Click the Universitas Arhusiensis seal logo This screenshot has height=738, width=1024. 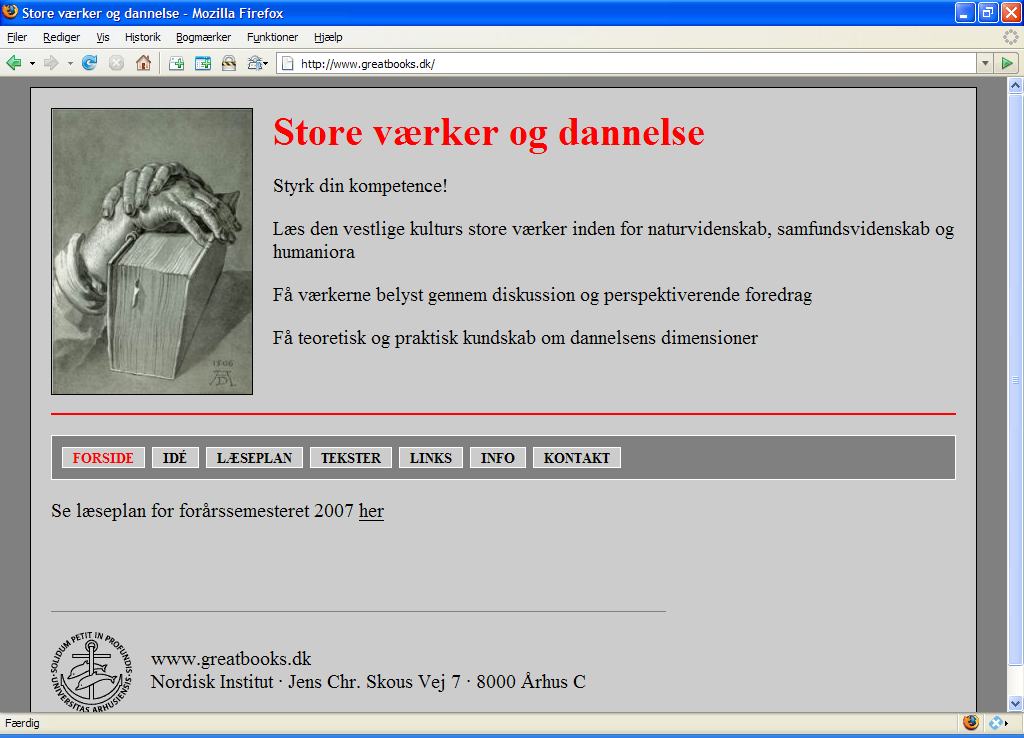pyautogui.click(x=92, y=671)
